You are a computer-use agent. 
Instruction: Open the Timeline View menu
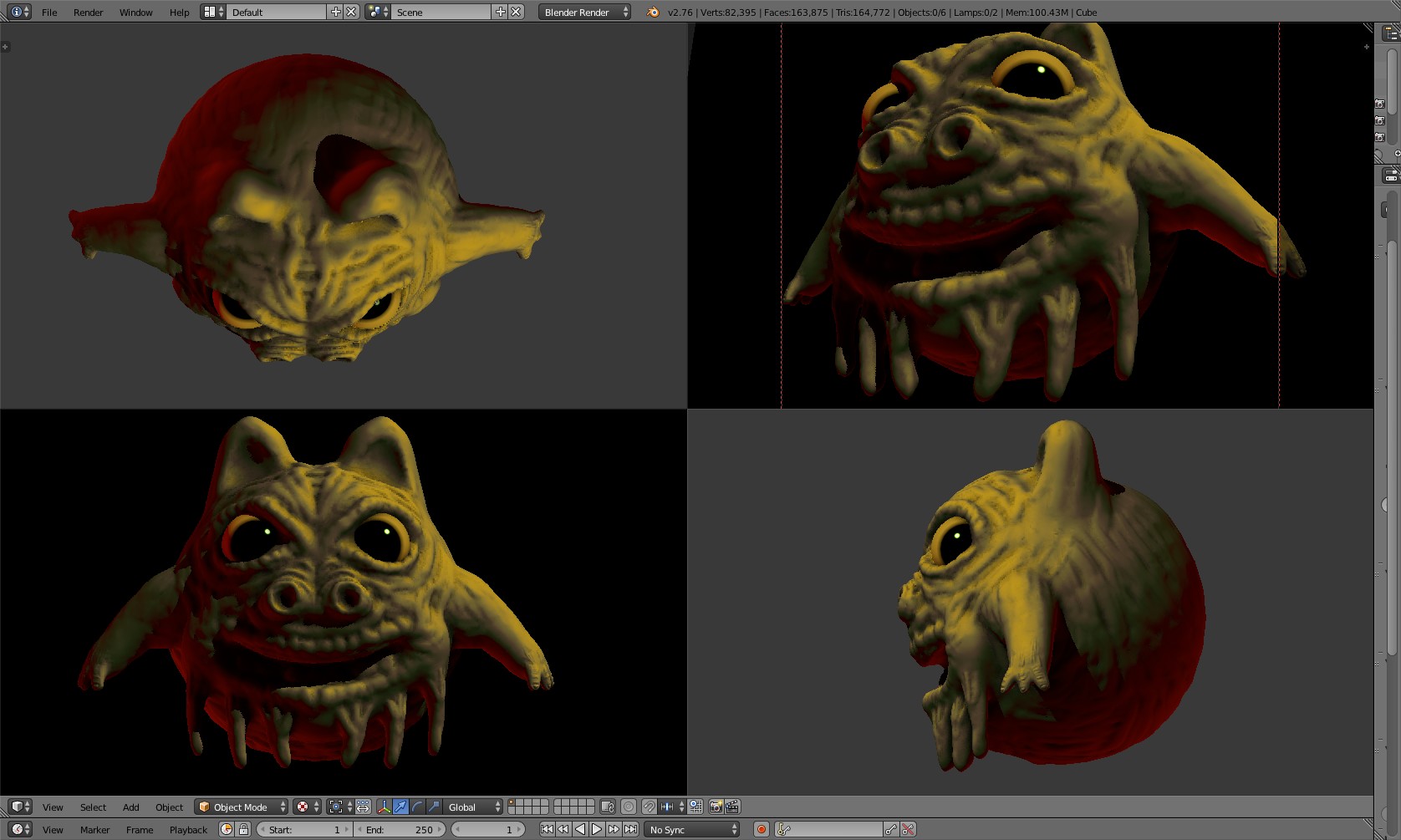(53, 830)
